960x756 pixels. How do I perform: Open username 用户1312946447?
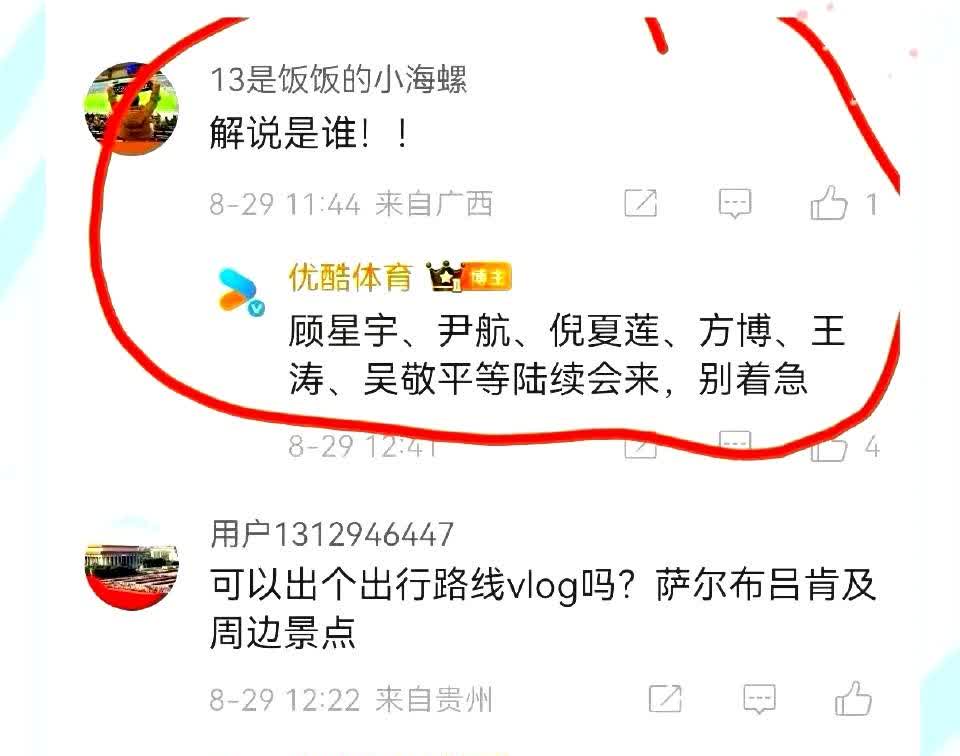click(x=331, y=534)
